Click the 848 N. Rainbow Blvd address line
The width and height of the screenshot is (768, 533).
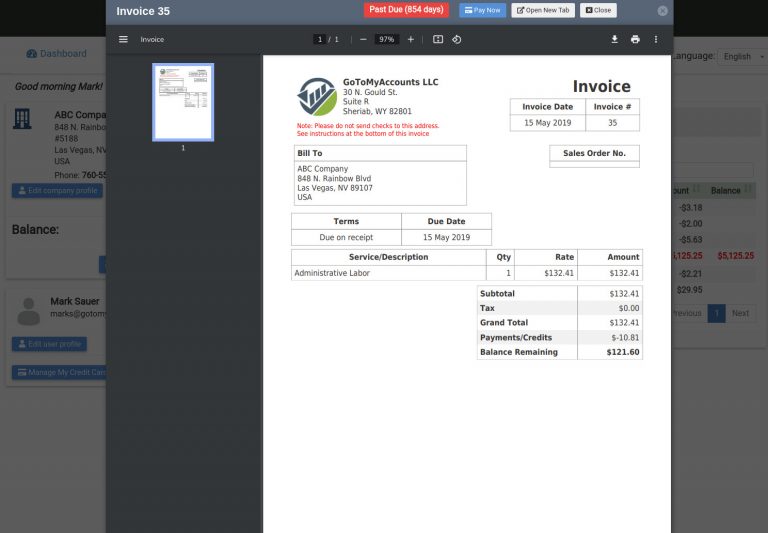334,178
